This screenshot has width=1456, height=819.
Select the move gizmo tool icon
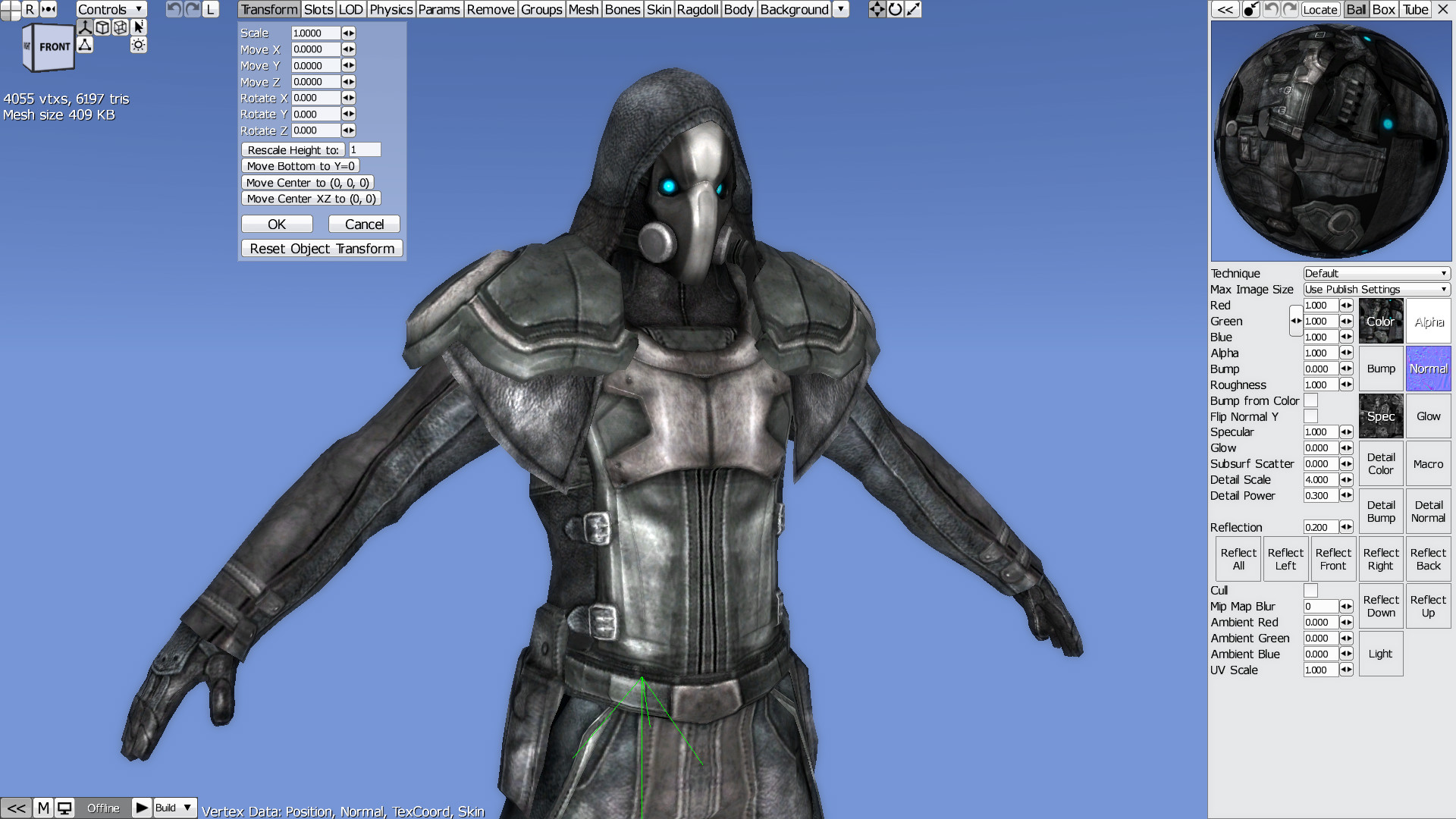coord(877,9)
